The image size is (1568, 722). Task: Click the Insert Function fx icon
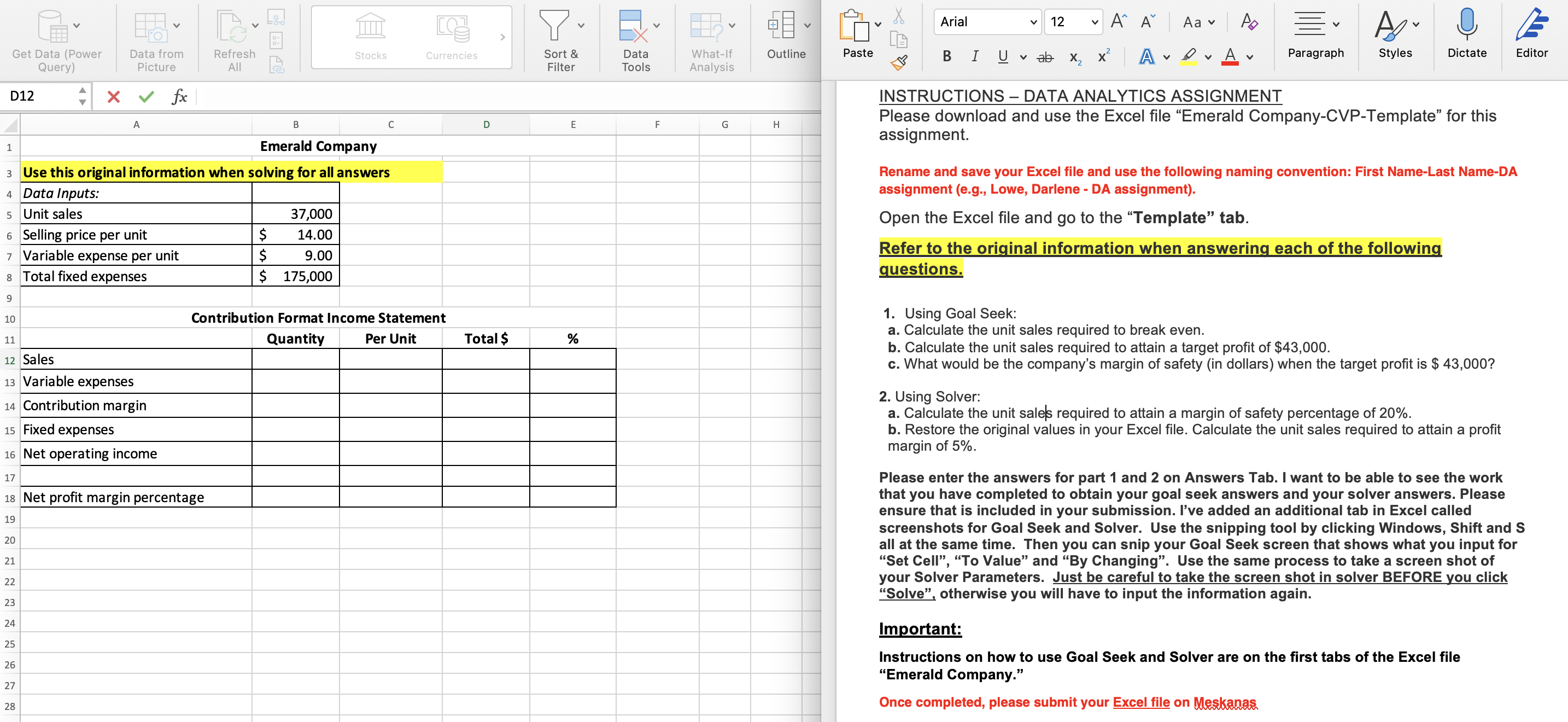179,96
